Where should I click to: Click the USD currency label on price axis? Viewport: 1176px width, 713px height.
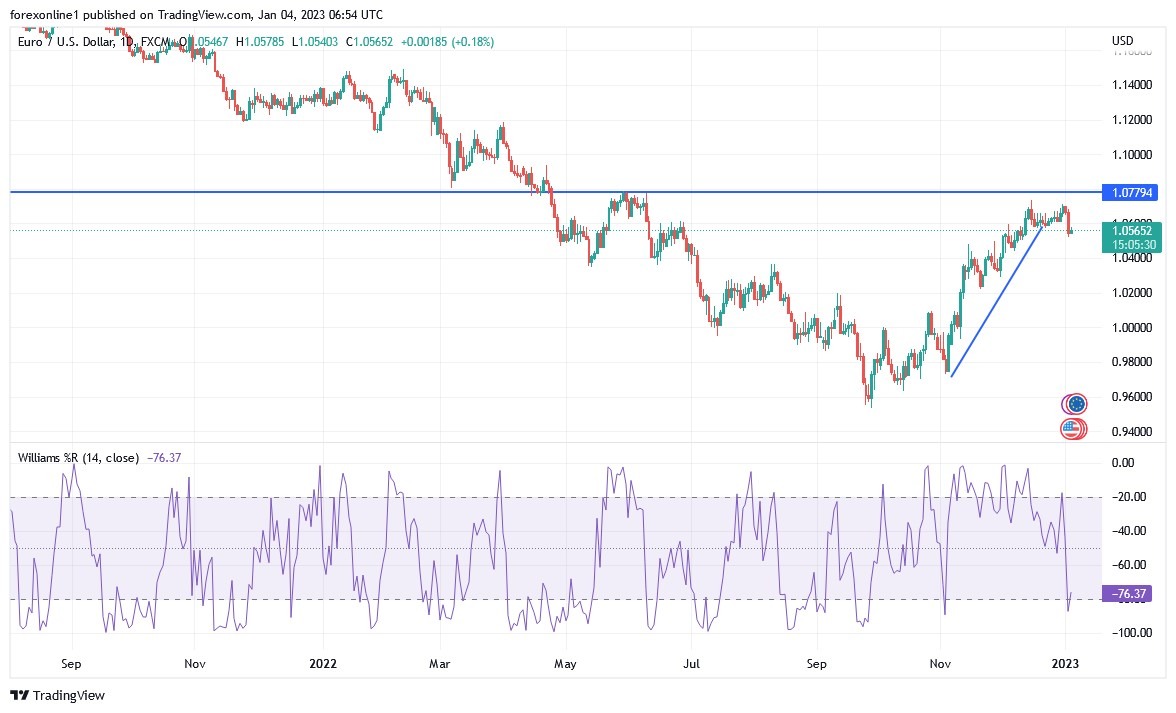point(1122,40)
